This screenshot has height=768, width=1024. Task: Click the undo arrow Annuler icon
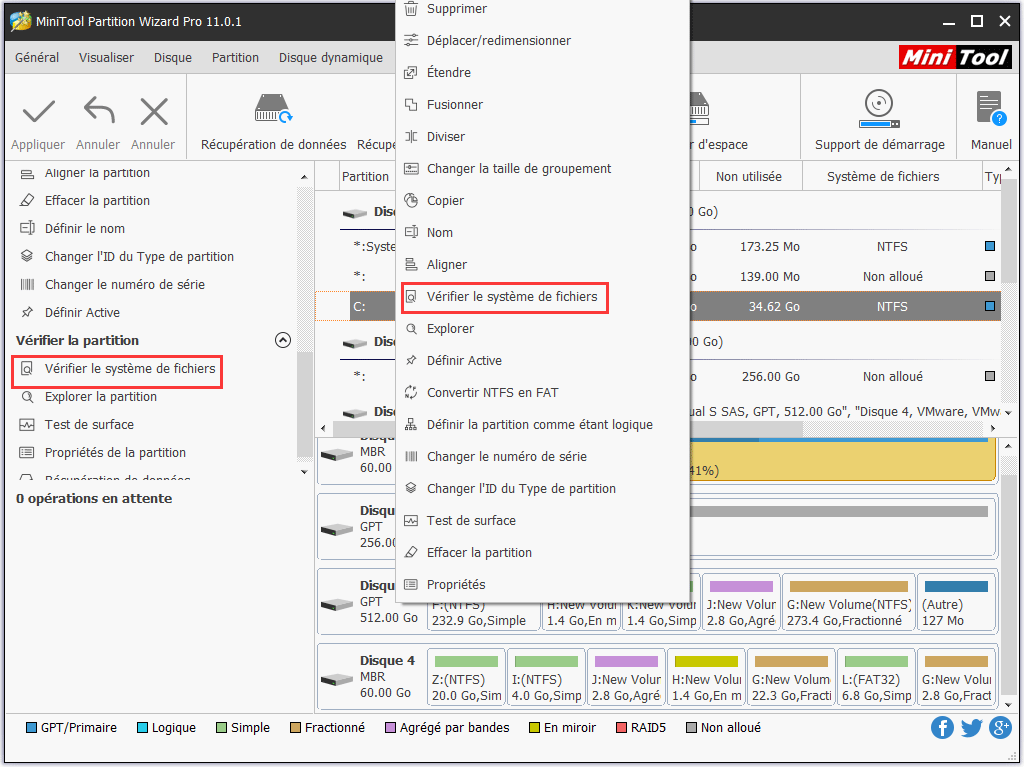[x=99, y=110]
